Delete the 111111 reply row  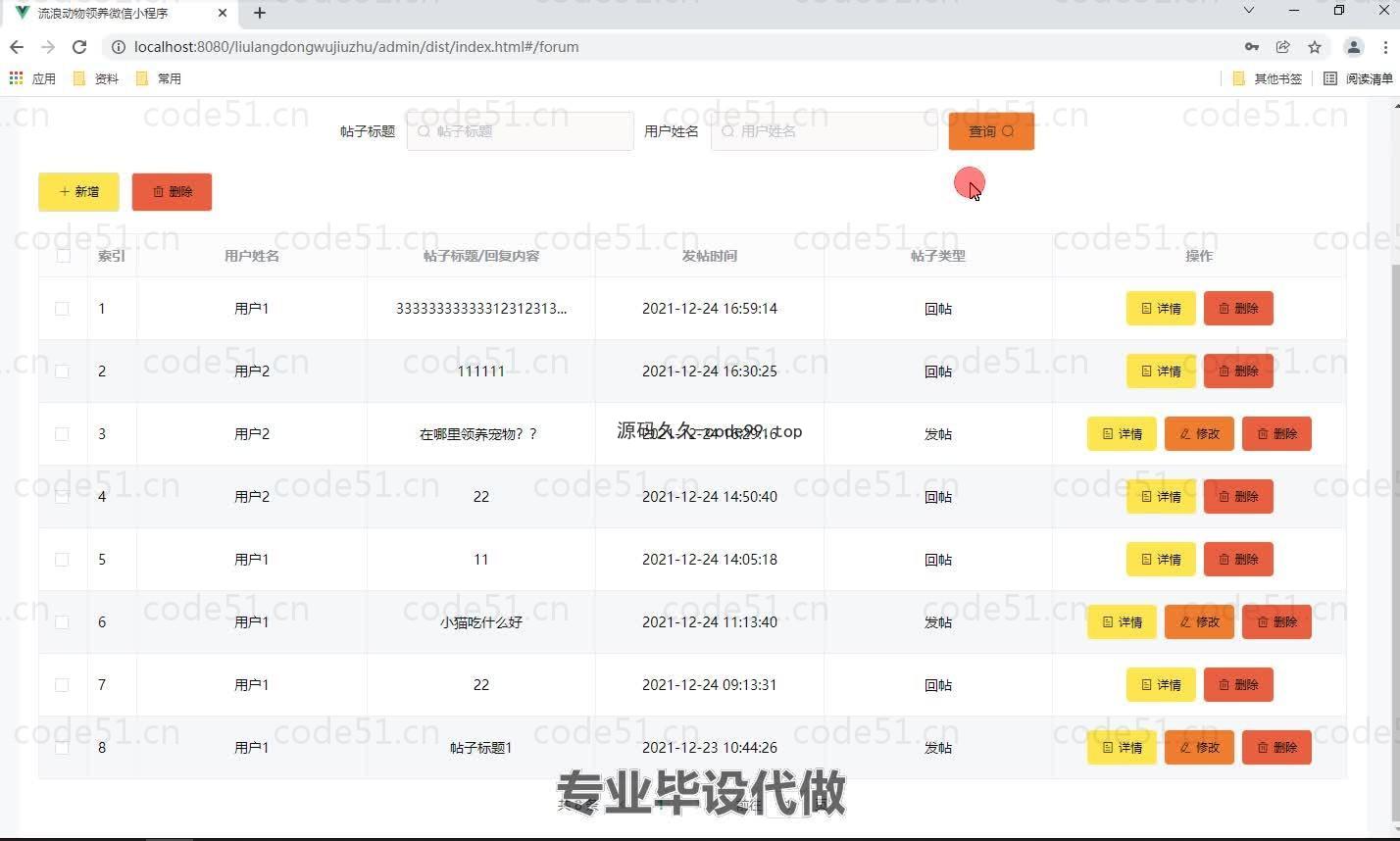(1238, 371)
